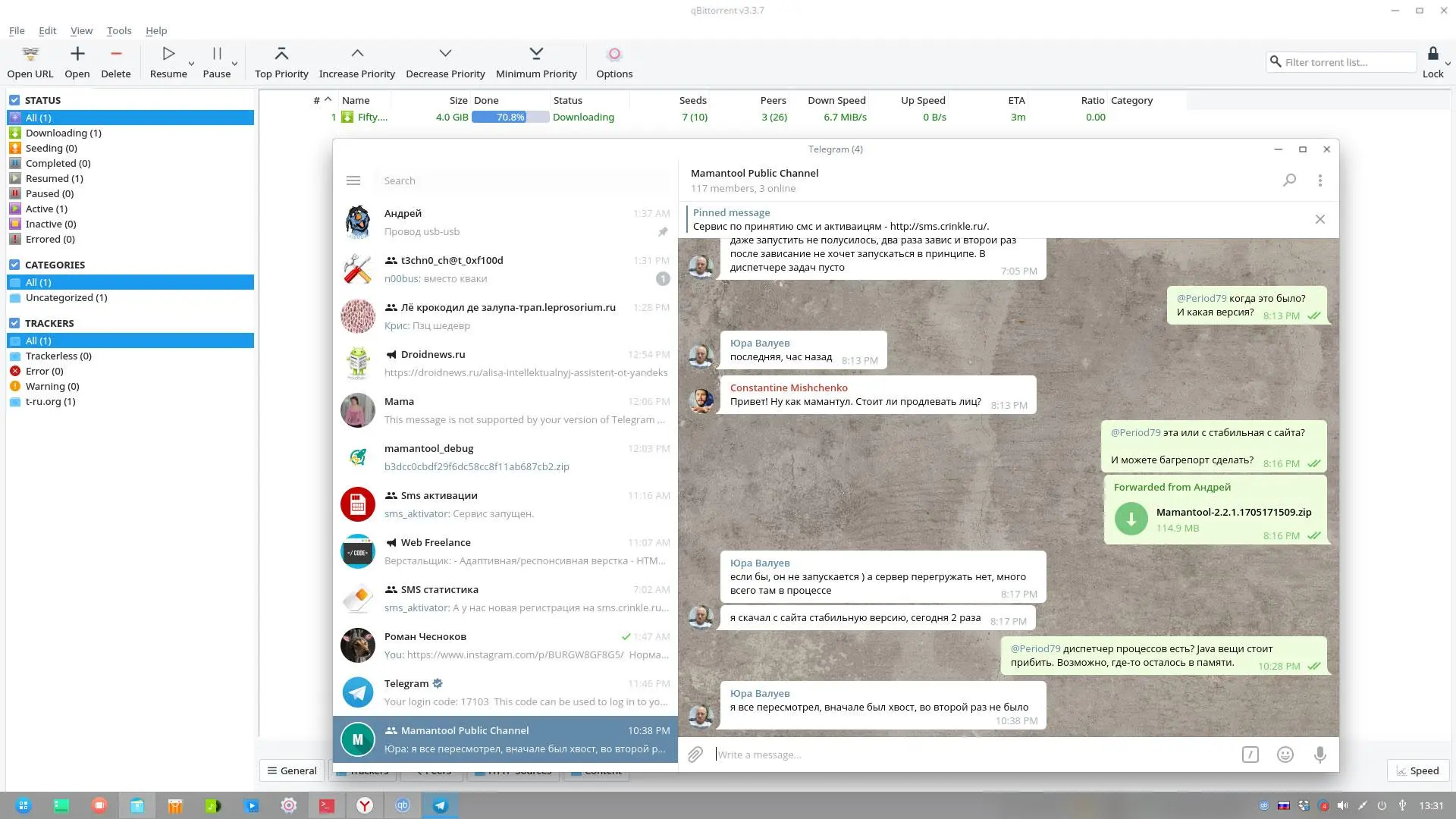
Task: Open the sms.crinkle.ru link in pinned message
Action: coord(938,226)
